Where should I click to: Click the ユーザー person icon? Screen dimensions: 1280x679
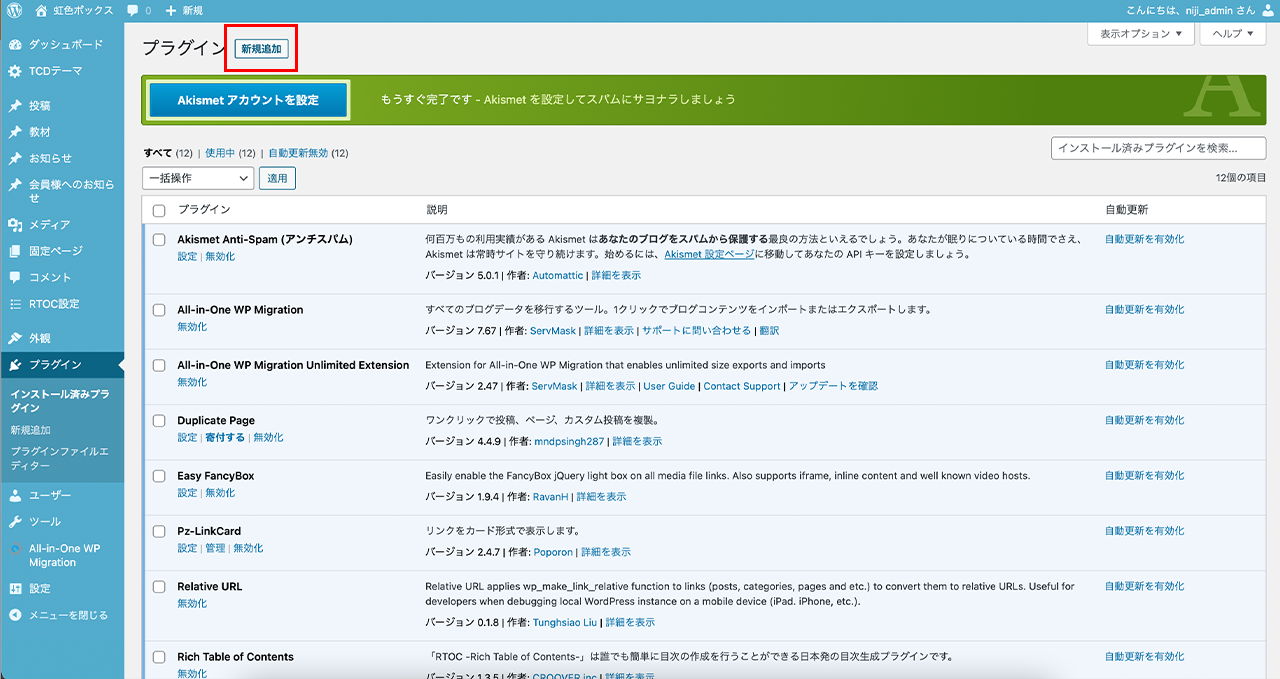(15, 496)
